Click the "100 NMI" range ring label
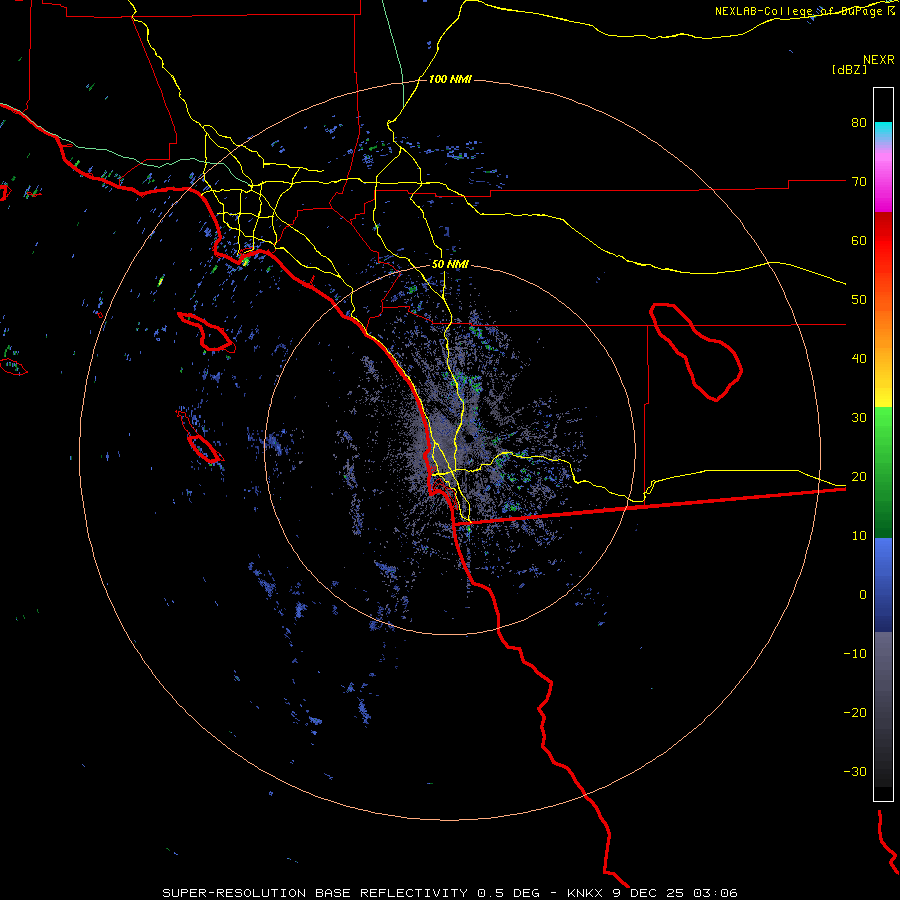This screenshot has height=900, width=900. click(450, 79)
